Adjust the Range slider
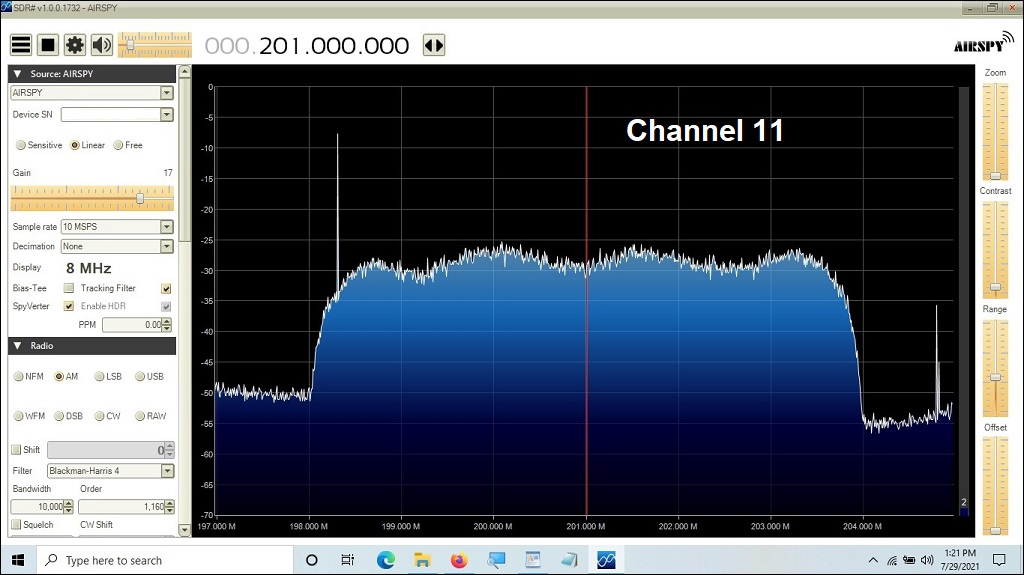Viewport: 1024px width, 575px height. [x=995, y=368]
